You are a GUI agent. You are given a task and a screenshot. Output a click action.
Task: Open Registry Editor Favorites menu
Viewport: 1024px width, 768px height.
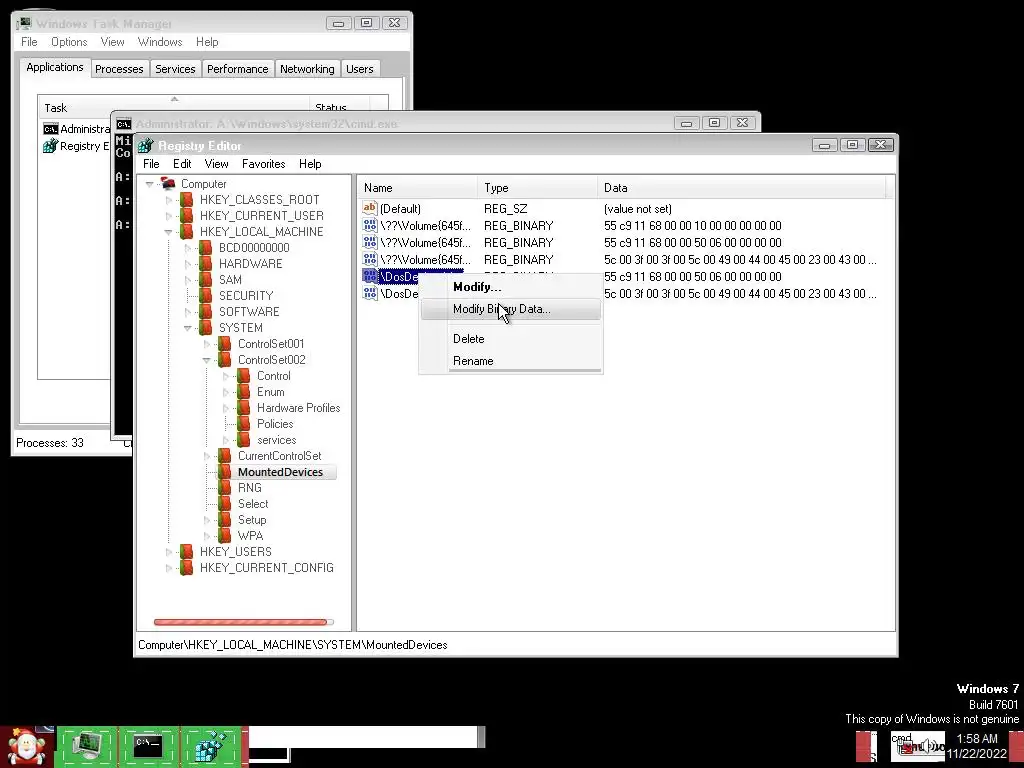[263, 164]
